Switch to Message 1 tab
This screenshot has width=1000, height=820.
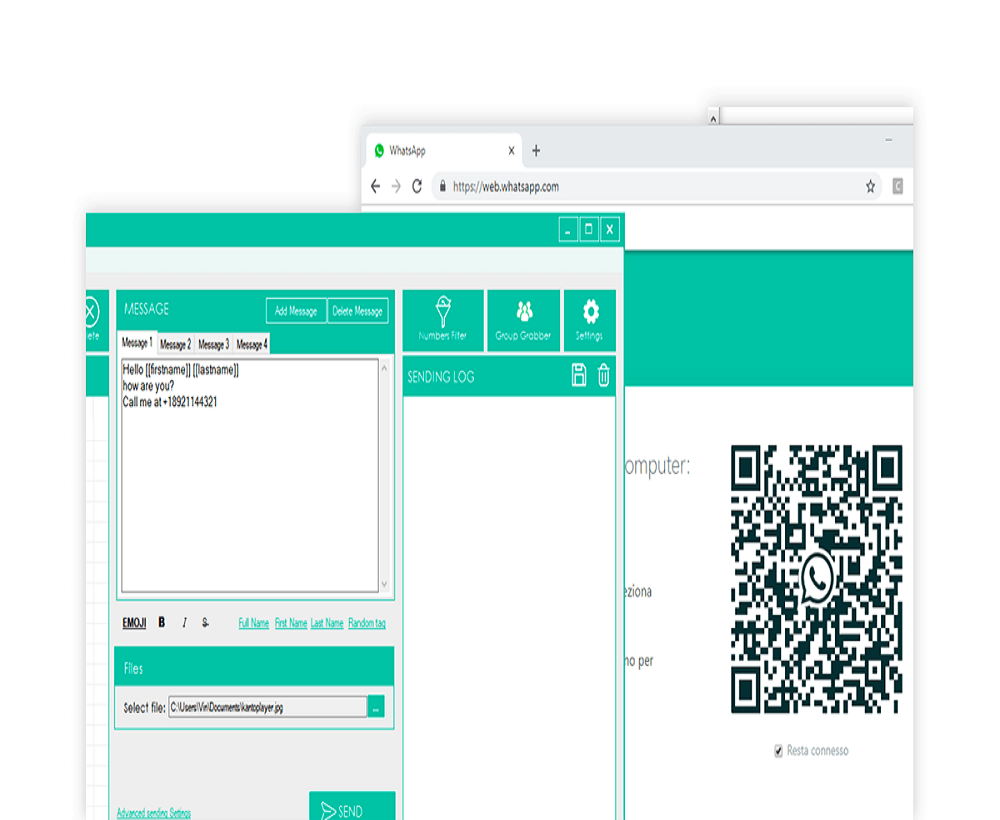[137, 343]
